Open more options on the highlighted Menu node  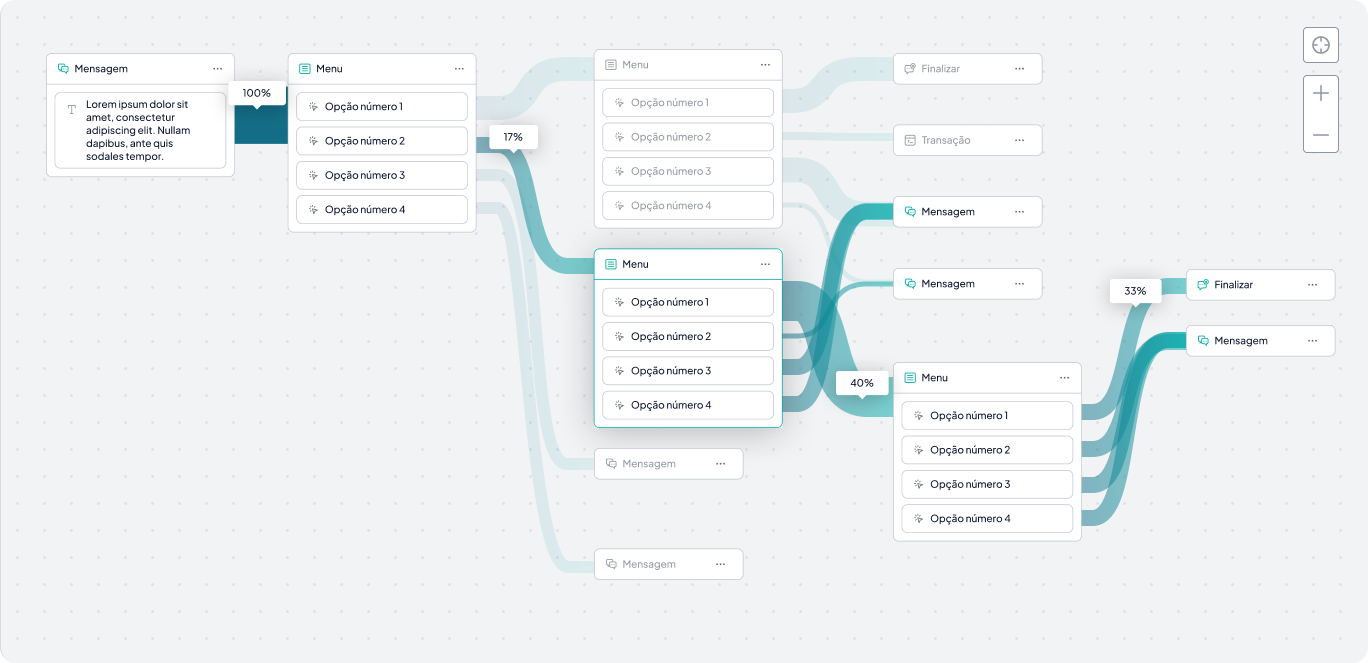(765, 264)
